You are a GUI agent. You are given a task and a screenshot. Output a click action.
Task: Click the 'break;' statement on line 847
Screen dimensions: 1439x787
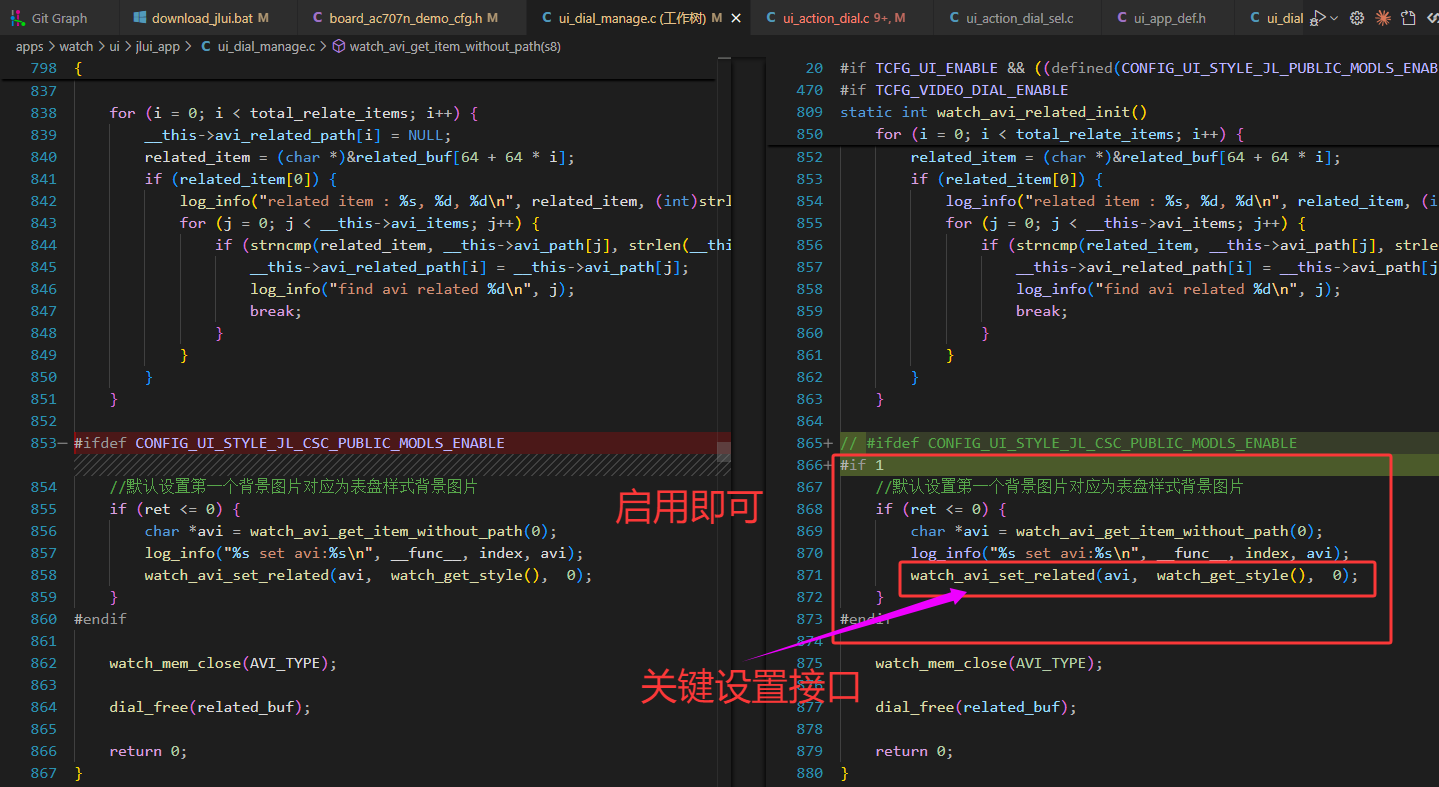click(x=276, y=311)
